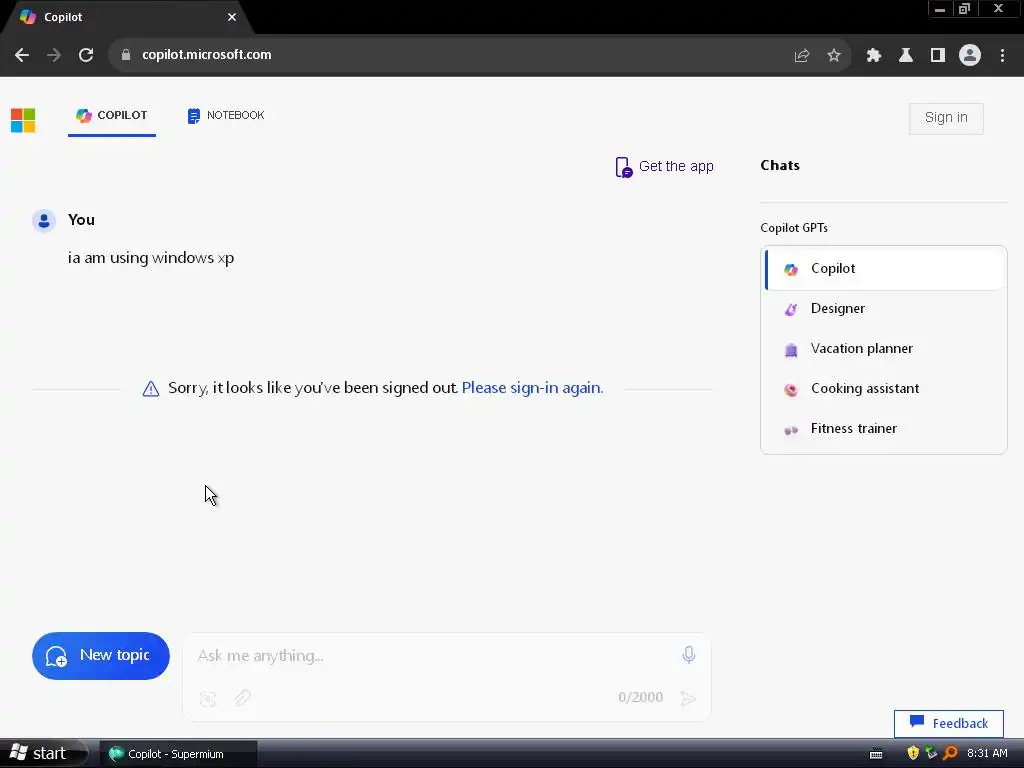
Task: Click the Microsoft logo
Action: (x=23, y=120)
